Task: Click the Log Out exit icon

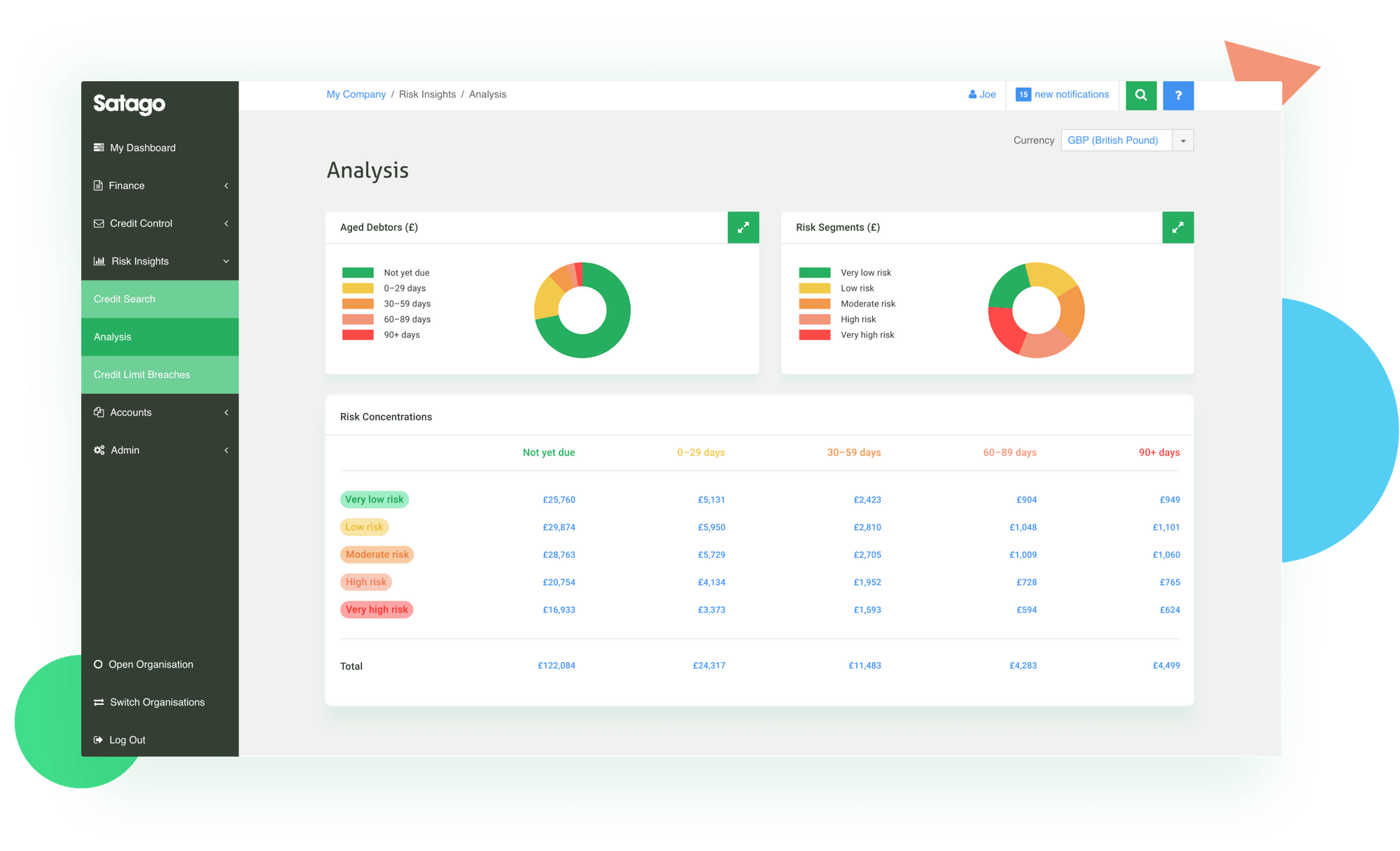Action: 98,740
